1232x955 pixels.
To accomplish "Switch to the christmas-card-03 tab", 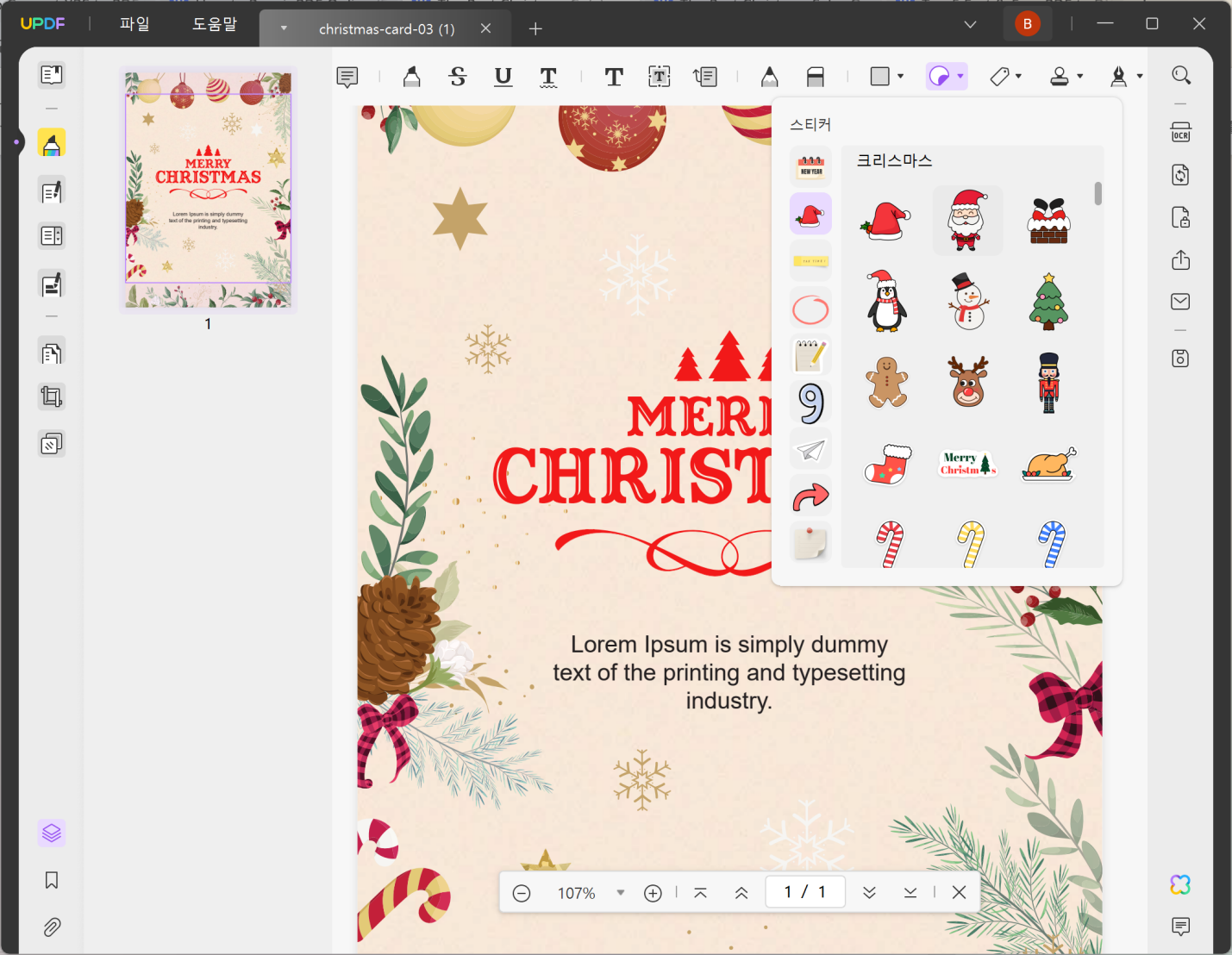I will tap(386, 28).
